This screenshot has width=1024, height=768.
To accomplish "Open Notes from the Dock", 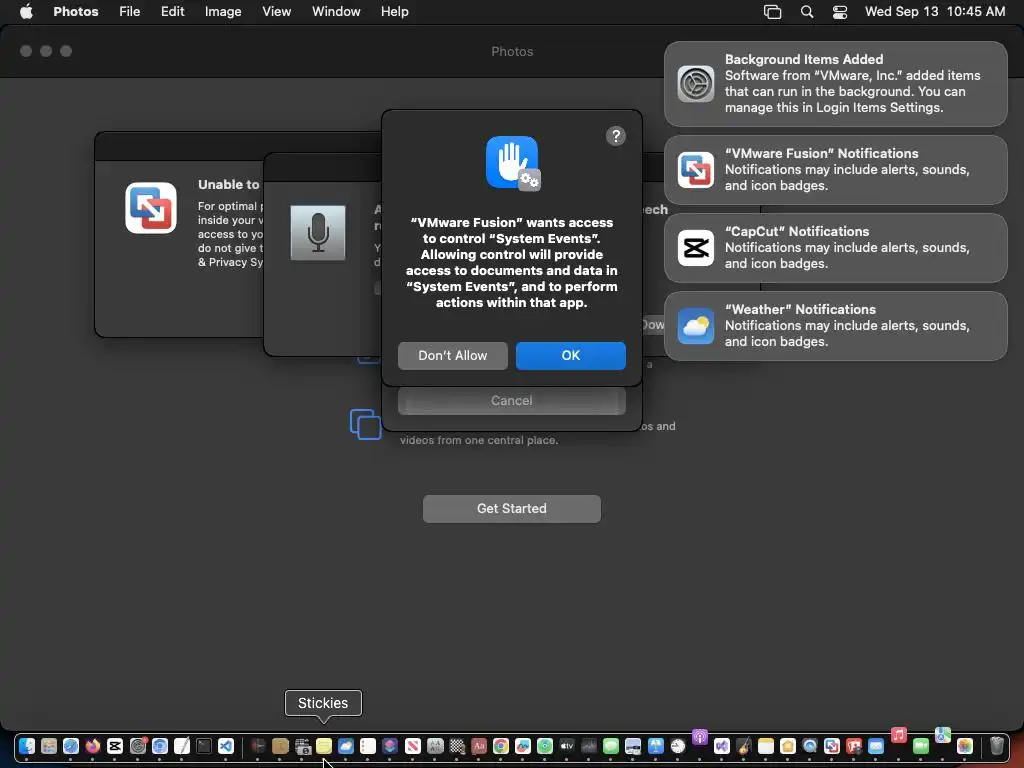I will pyautogui.click(x=766, y=746).
